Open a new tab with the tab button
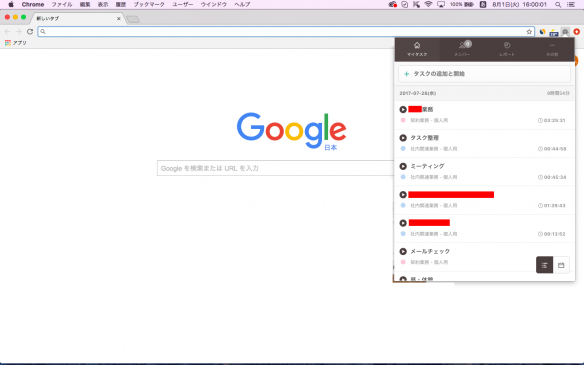This screenshot has height=365, width=584. click(x=133, y=19)
